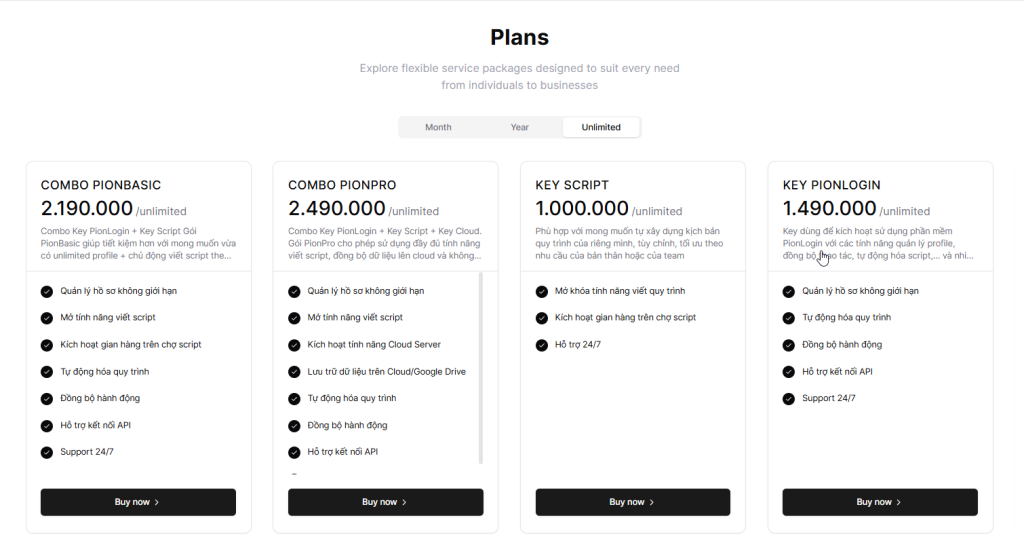Click checkmark icon beside Lưu trữ dữ liệu trên Cloud/Google Drive
Screen dimensions: 1024x547
pos(294,372)
